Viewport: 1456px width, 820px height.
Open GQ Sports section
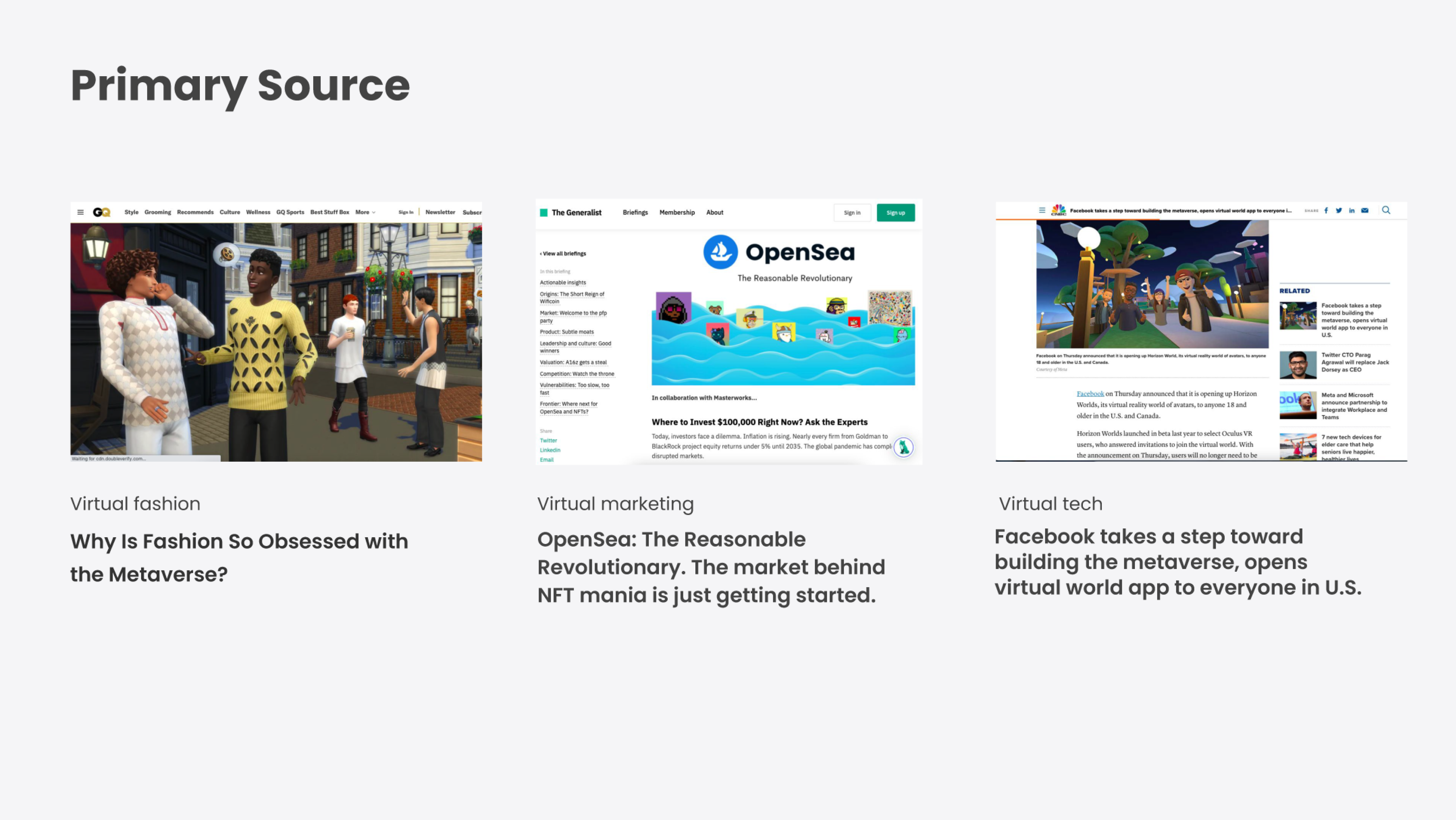(x=290, y=213)
